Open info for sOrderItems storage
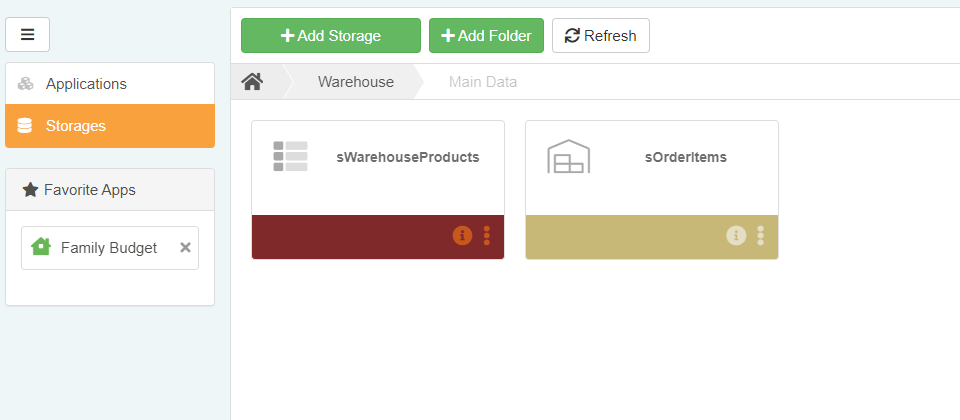The width and height of the screenshot is (960, 420). point(736,235)
